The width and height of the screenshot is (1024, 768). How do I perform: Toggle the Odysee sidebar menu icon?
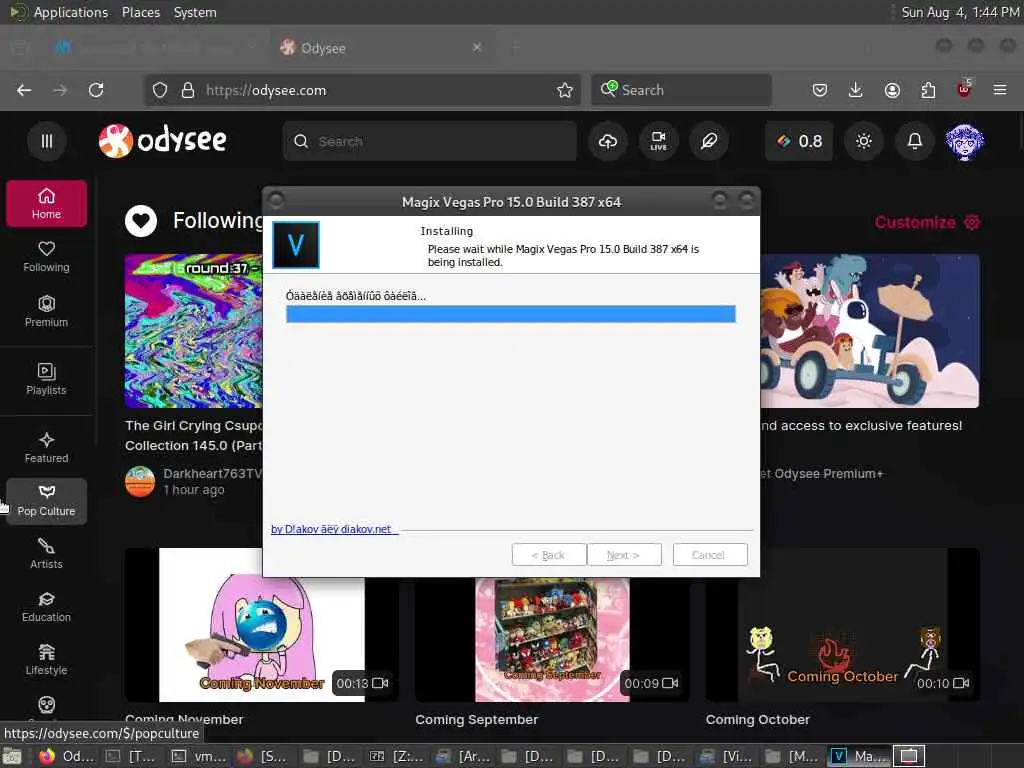click(x=46, y=141)
